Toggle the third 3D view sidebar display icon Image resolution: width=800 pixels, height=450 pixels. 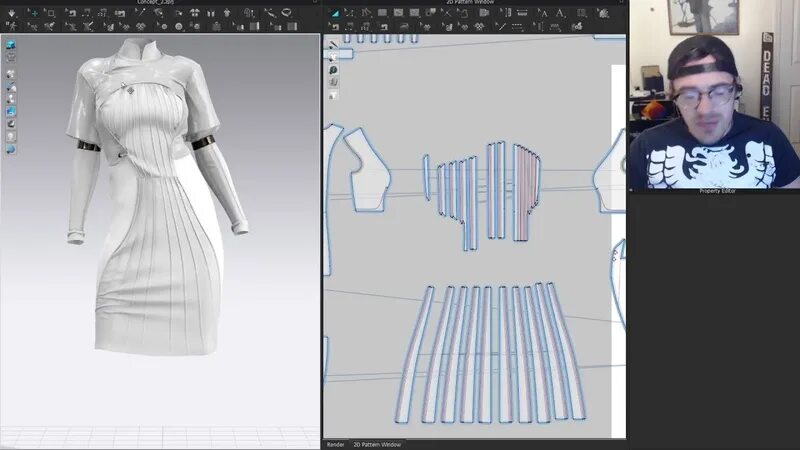(x=11, y=74)
